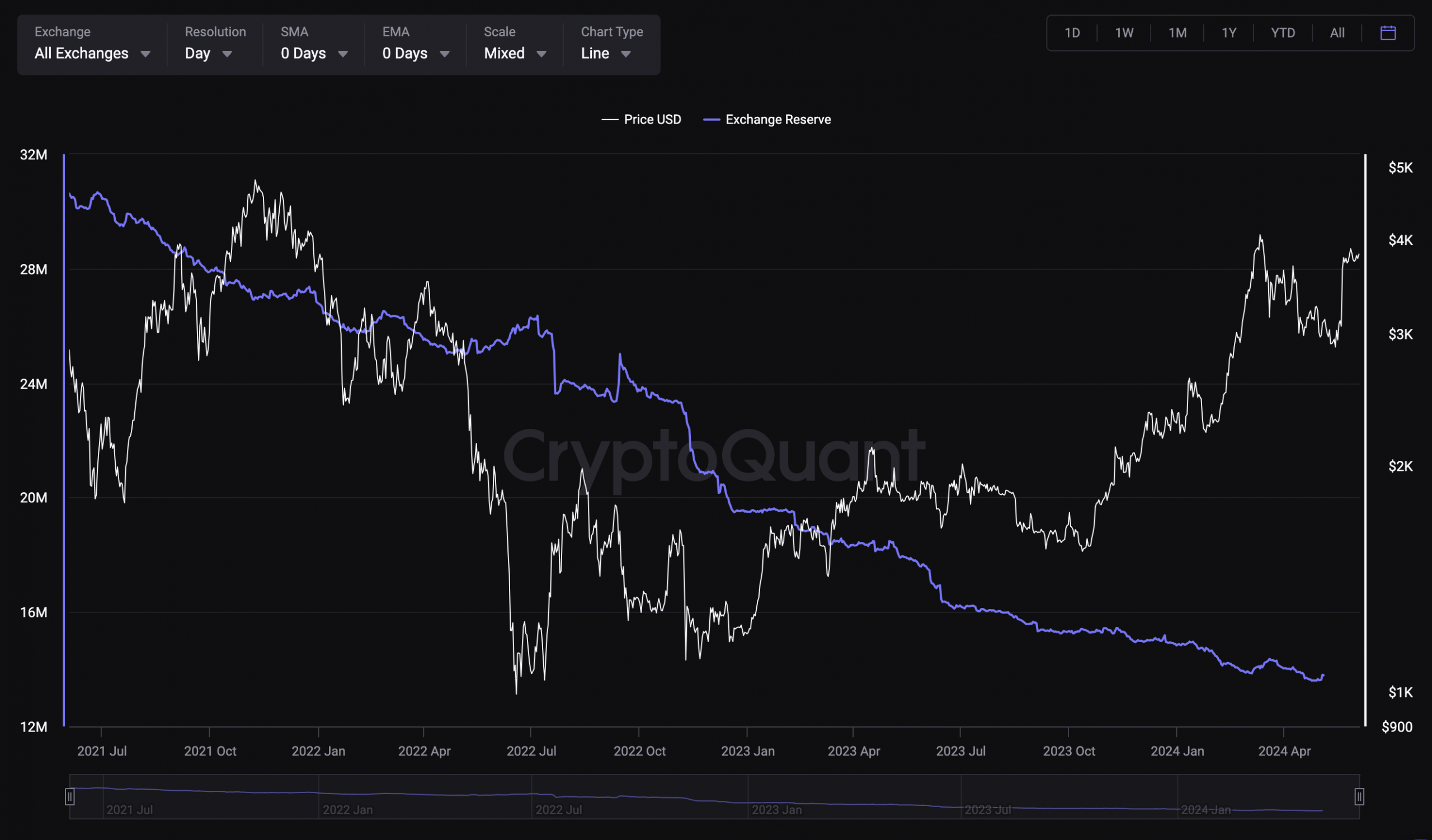The width and height of the screenshot is (1432, 840).
Task: Click the navigator mini chart overview
Action: click(714, 797)
